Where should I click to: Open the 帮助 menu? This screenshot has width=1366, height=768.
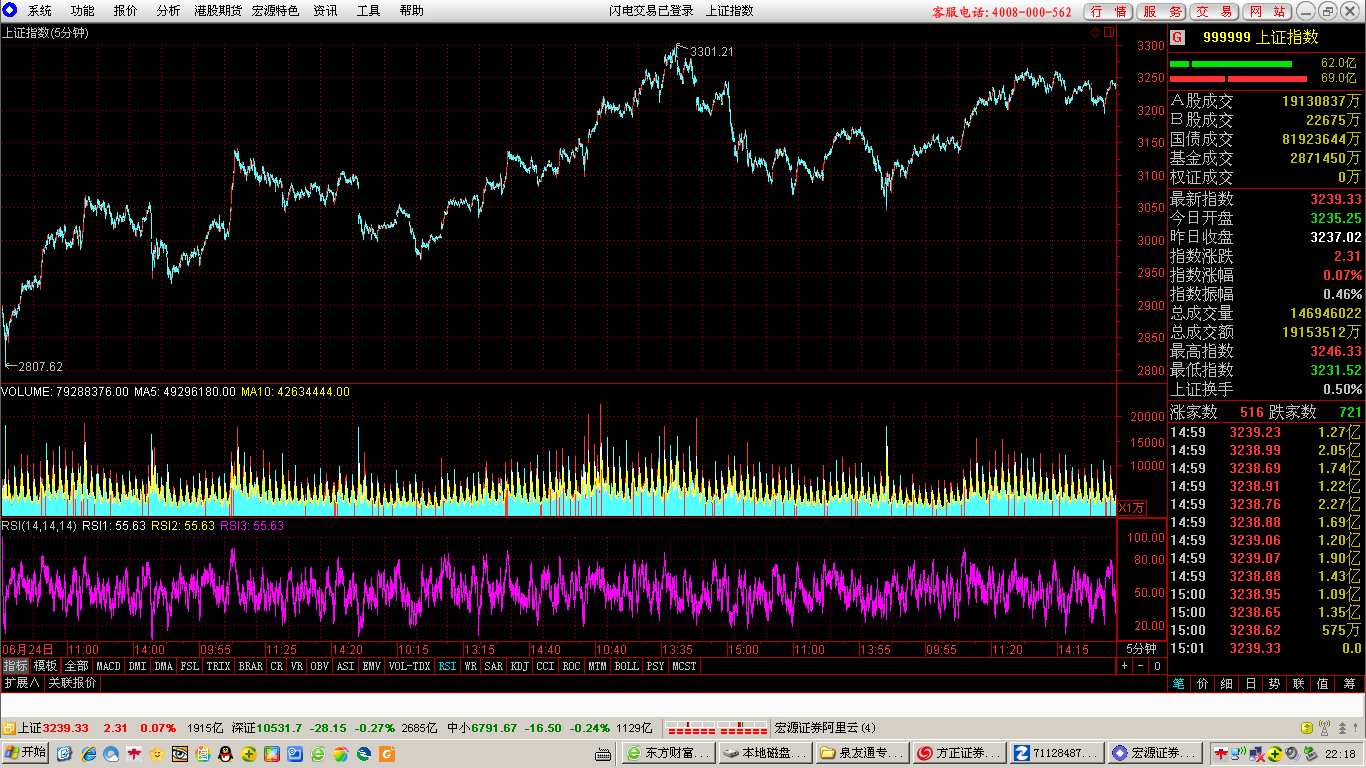(x=411, y=11)
